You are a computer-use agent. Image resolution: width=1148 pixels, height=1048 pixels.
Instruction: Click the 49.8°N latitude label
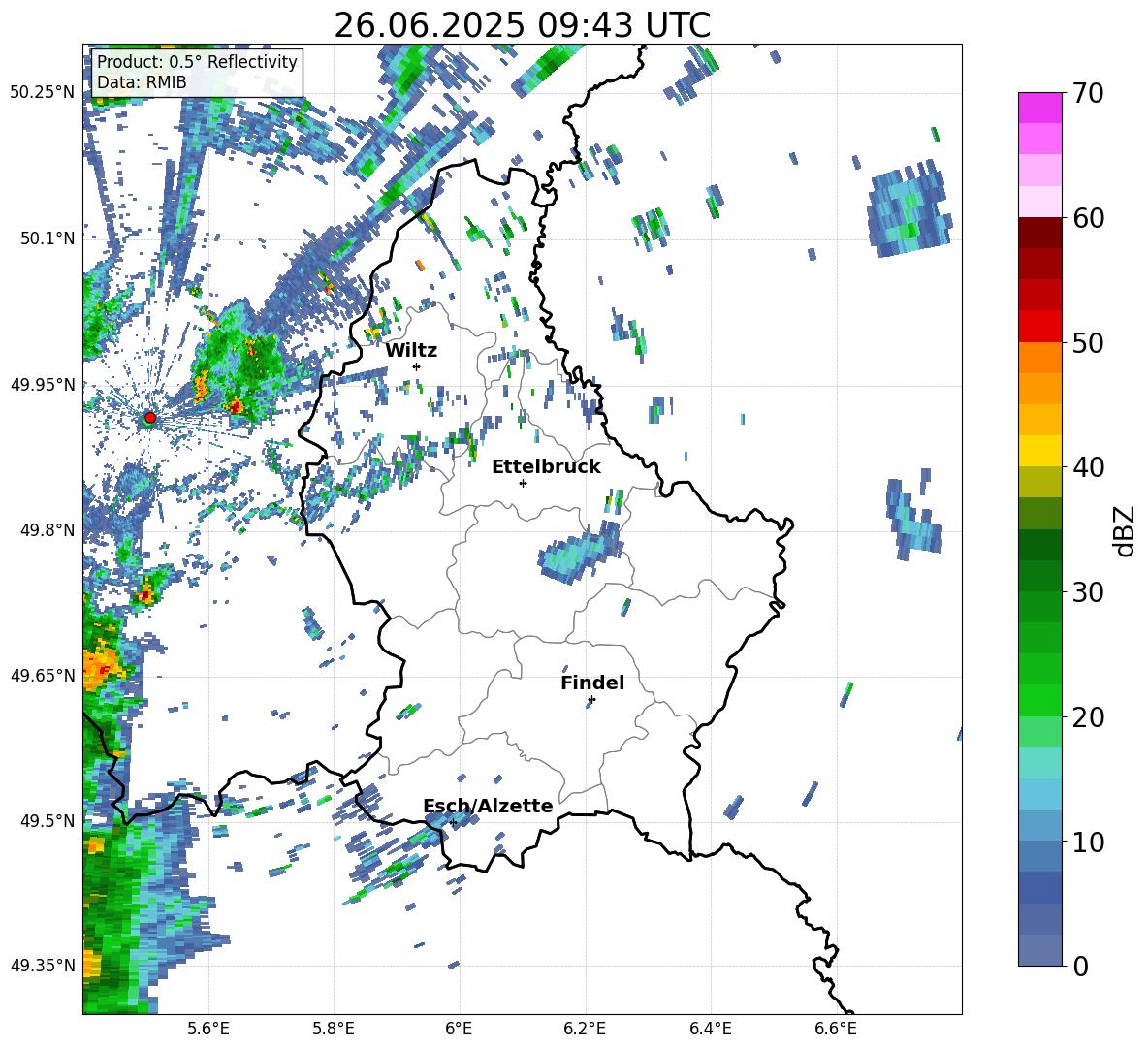pos(47,530)
